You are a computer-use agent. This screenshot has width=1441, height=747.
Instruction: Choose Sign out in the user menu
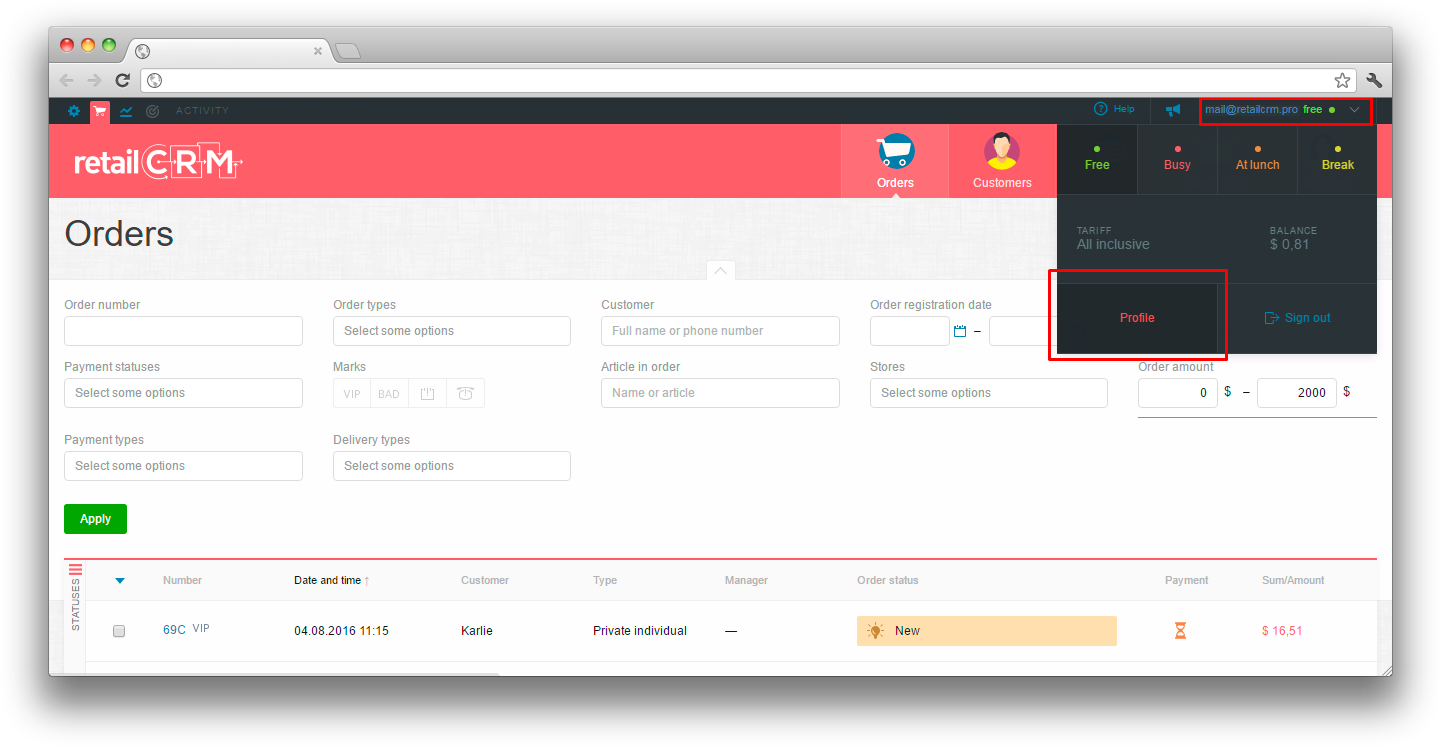1297,318
